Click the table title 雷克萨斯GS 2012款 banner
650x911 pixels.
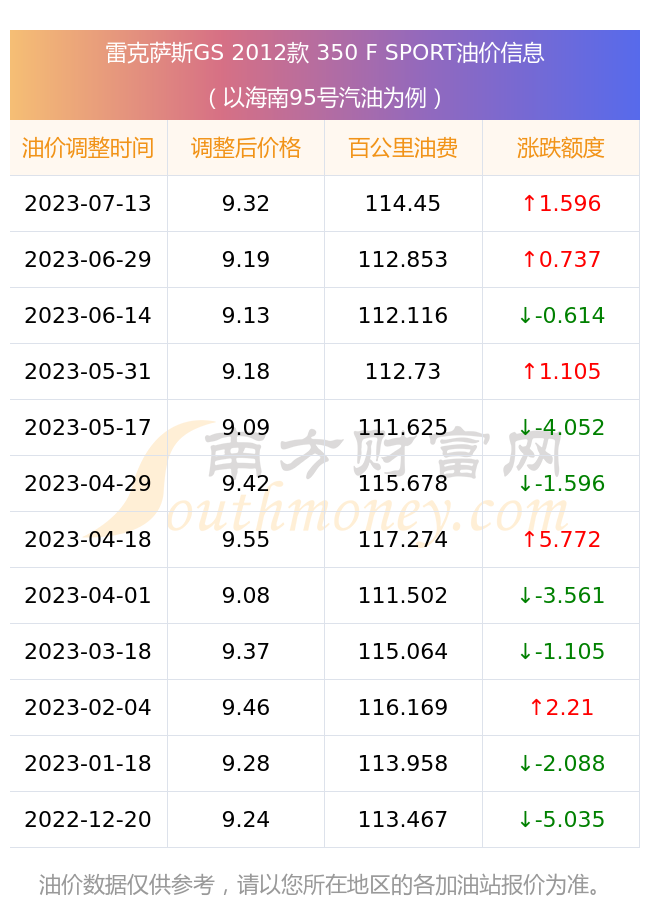325,53
